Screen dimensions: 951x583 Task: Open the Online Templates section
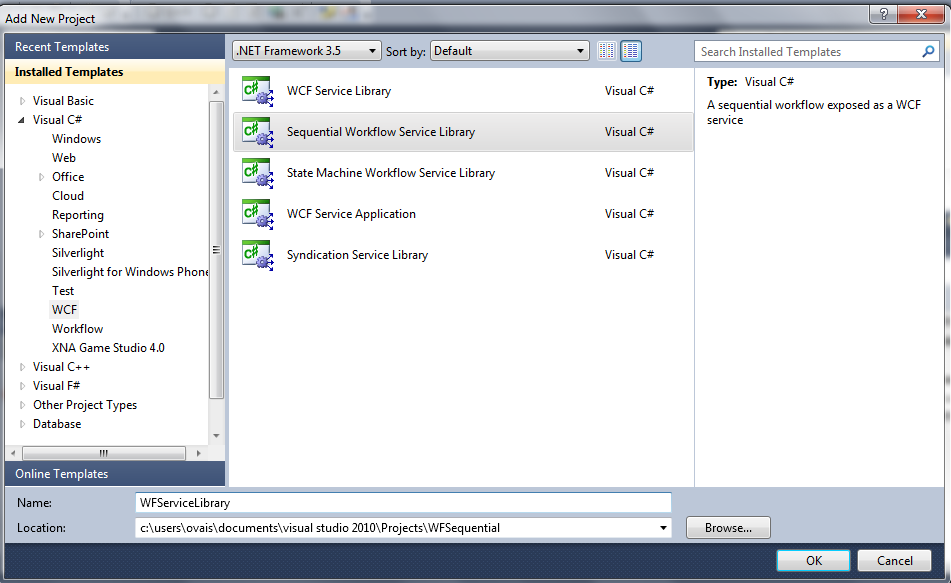point(62,474)
